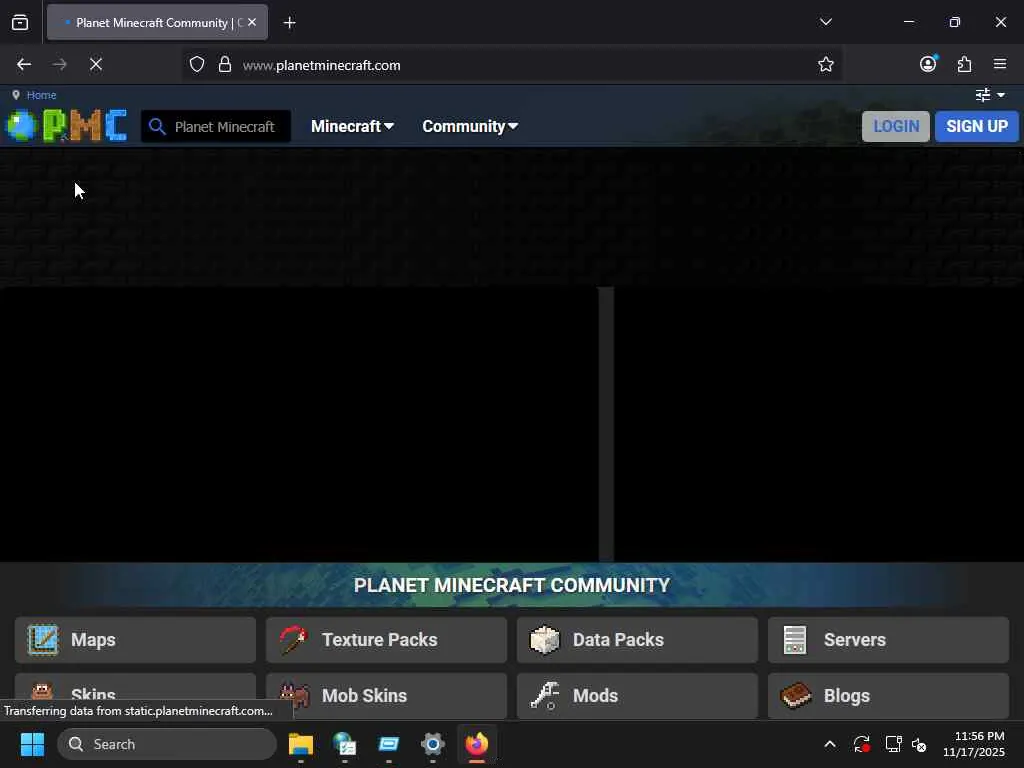The image size is (1024, 768).
Task: Open the Blogs category
Action: coord(888,696)
